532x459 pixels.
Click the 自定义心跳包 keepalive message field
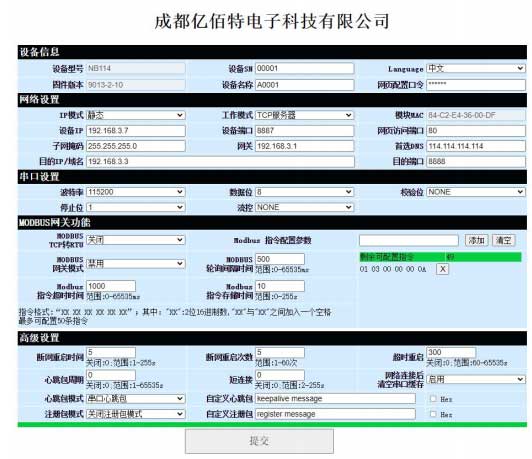tap(335, 399)
